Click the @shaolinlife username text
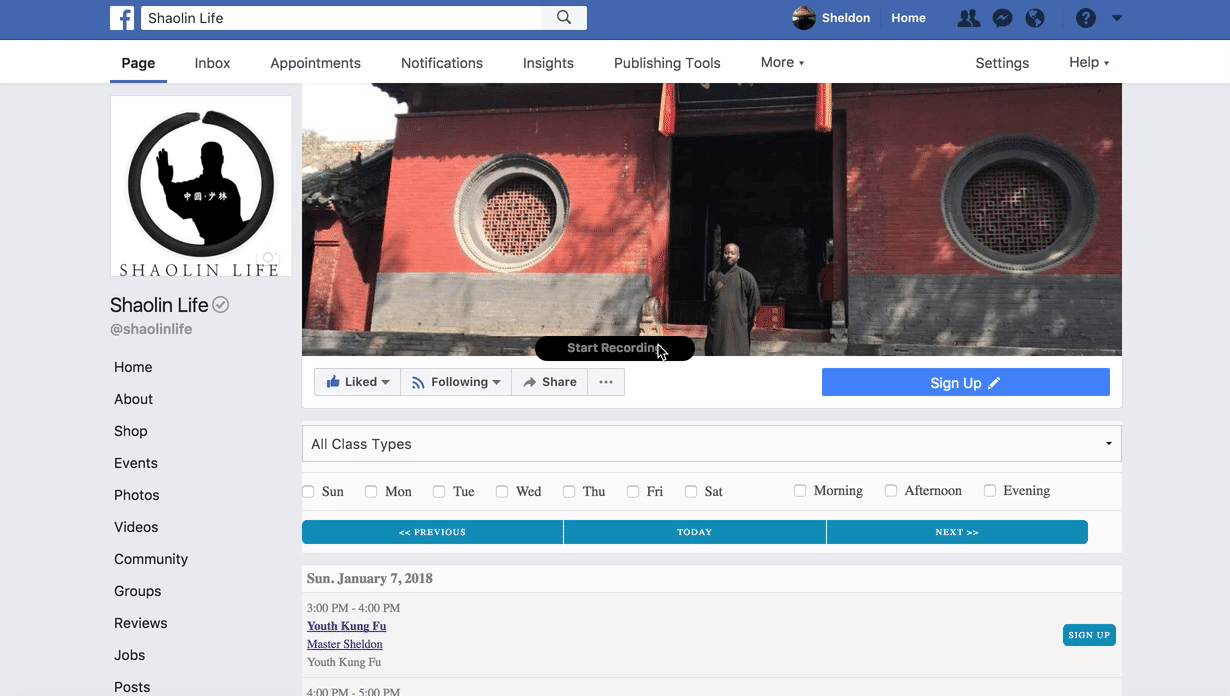Viewport: 1230px width, 696px height. coord(151,329)
